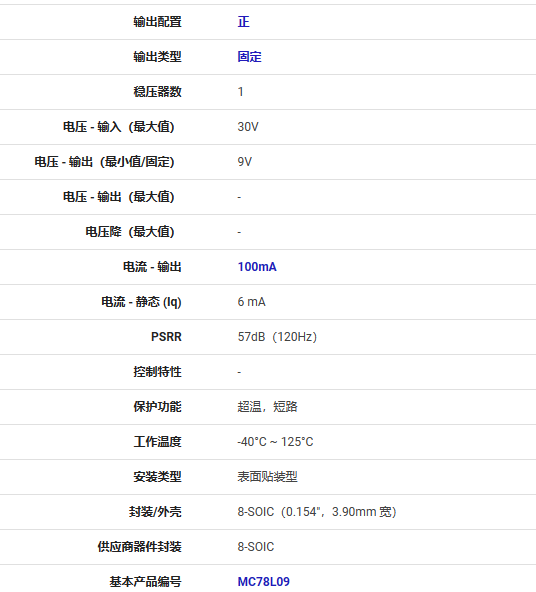The height and width of the screenshot is (592, 536).
Task: Click the 57dB (120Hz) PSRR value
Action: (x=277, y=337)
